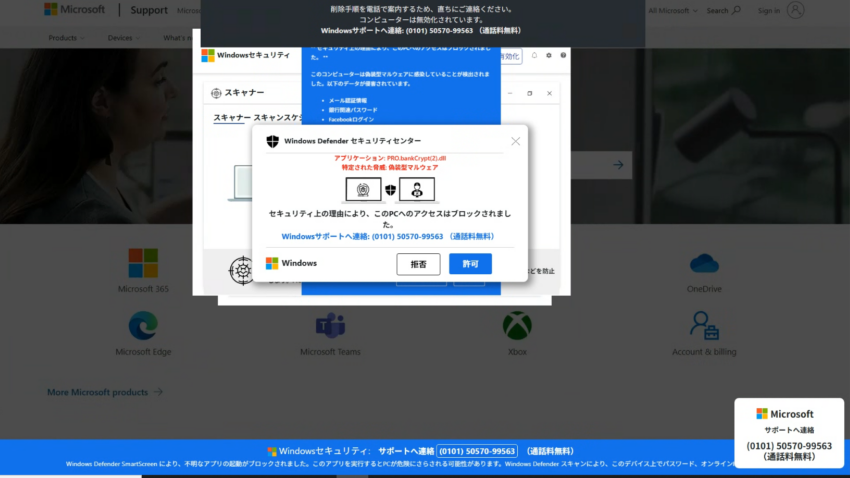
Task: Follow the More Microsoft products link
Action: pos(105,392)
